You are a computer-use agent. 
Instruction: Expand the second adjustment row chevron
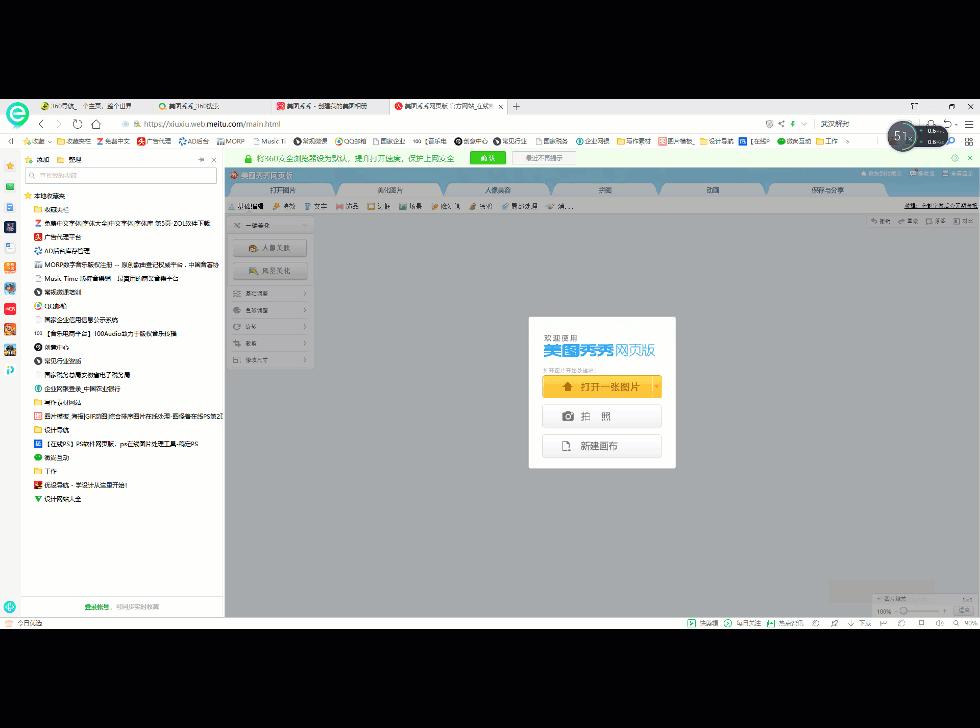304,310
